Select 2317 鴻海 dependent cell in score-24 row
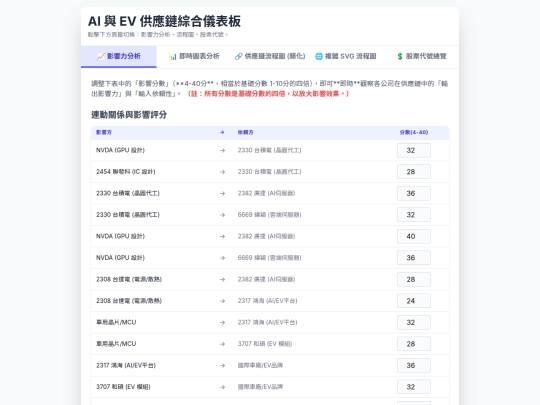540x405 pixels. tap(267, 301)
